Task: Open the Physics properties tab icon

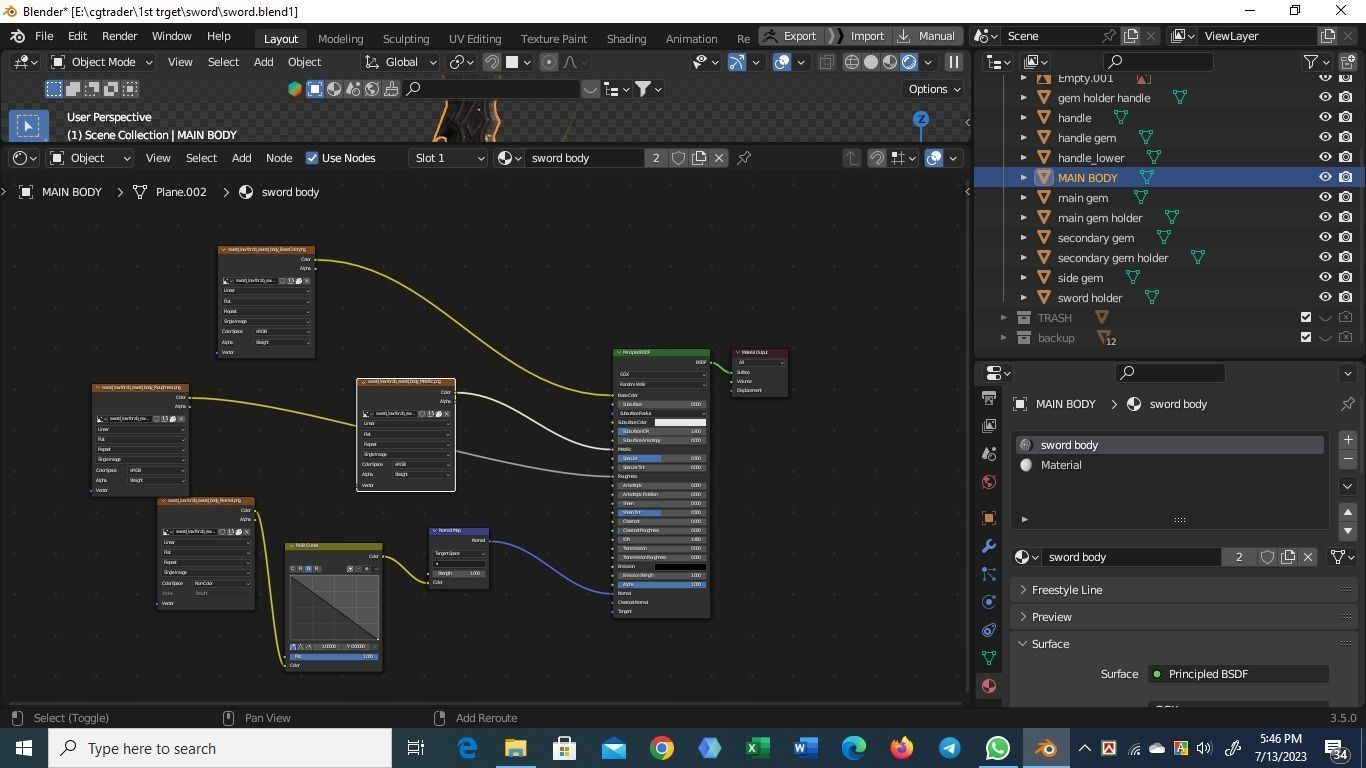Action: click(x=989, y=602)
